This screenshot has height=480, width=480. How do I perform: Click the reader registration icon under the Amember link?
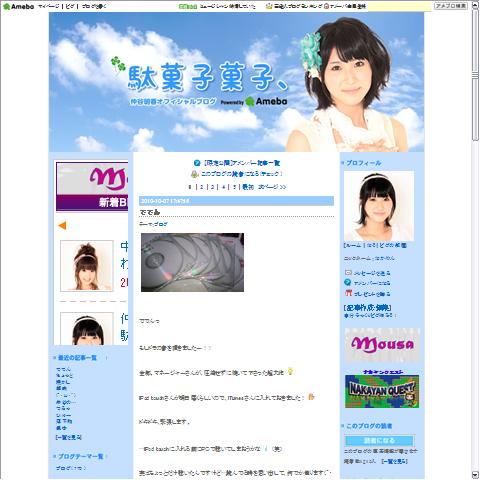pos(194,174)
